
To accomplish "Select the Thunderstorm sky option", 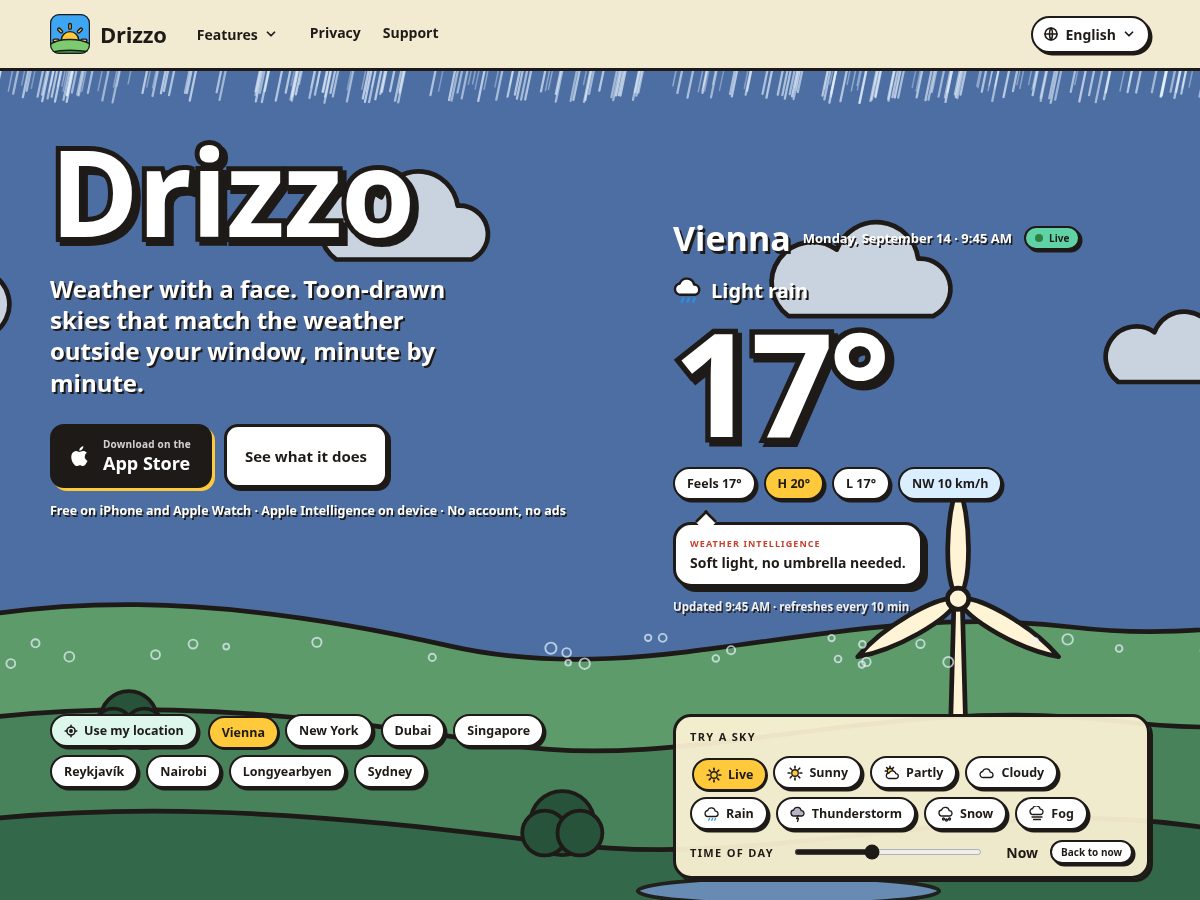I will pyautogui.click(x=845, y=813).
